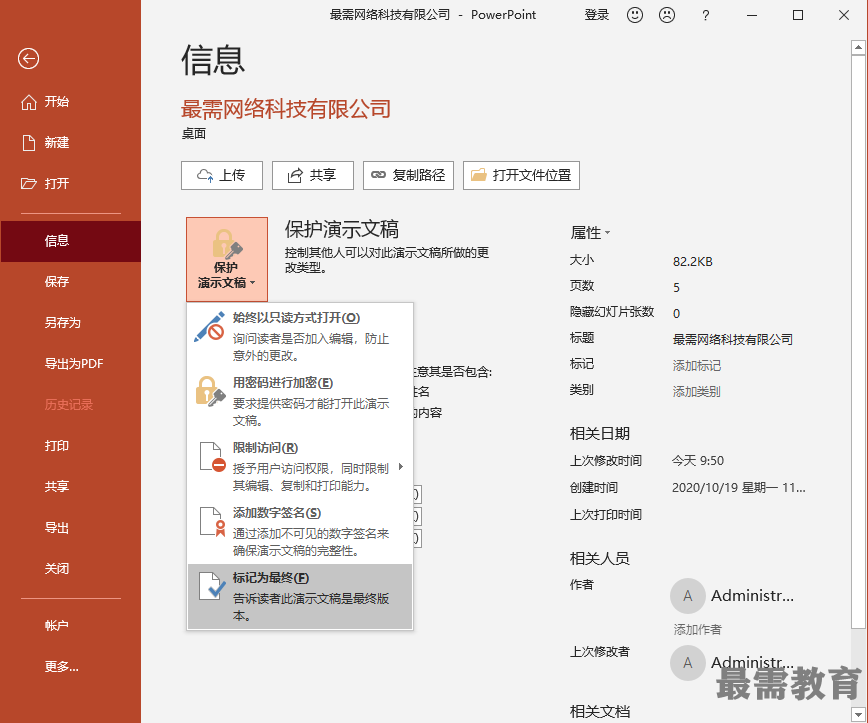Click the restricted access document icon
Screen dimensions: 868x723
pyautogui.click(x=212, y=457)
